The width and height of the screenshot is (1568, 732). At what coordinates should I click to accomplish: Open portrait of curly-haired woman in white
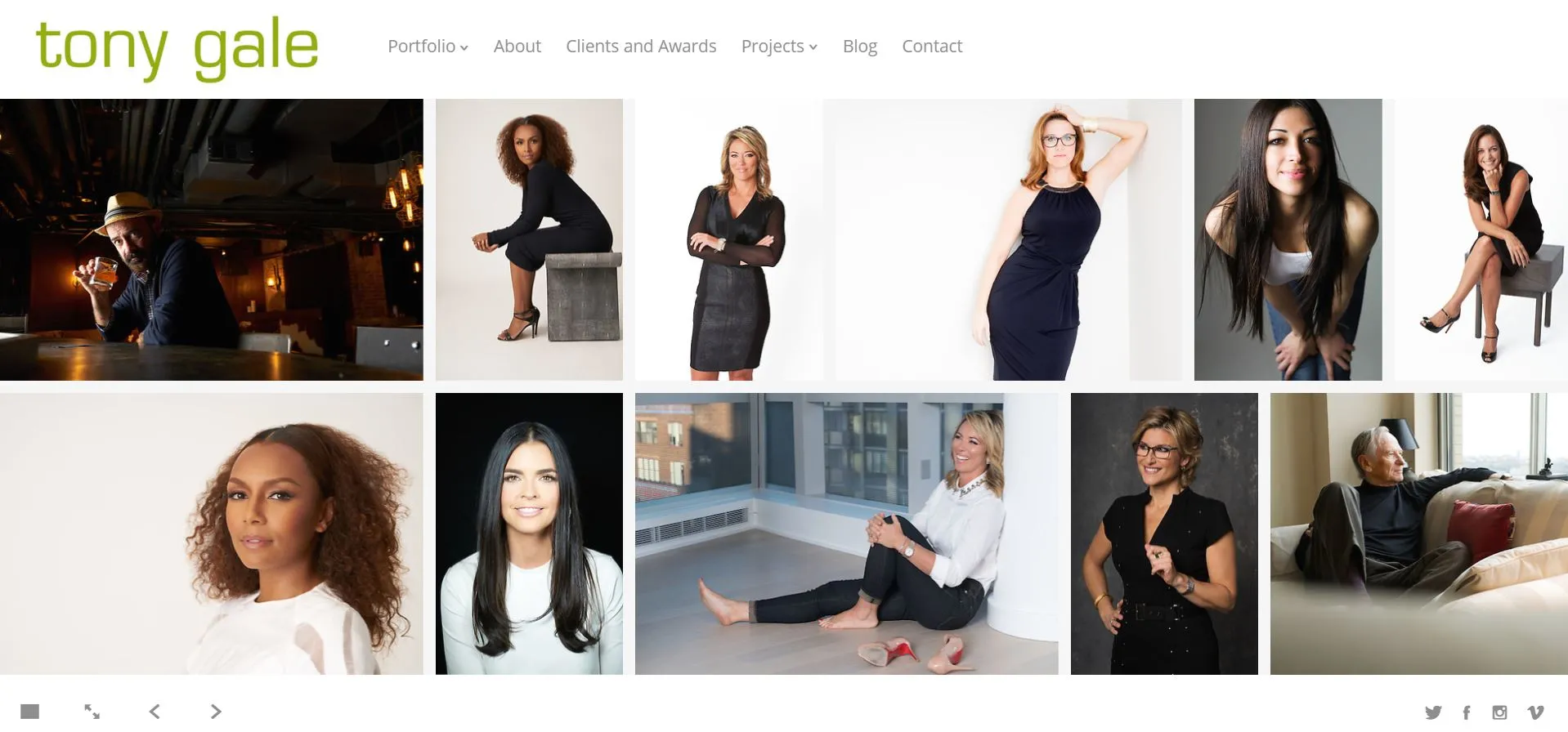point(212,533)
